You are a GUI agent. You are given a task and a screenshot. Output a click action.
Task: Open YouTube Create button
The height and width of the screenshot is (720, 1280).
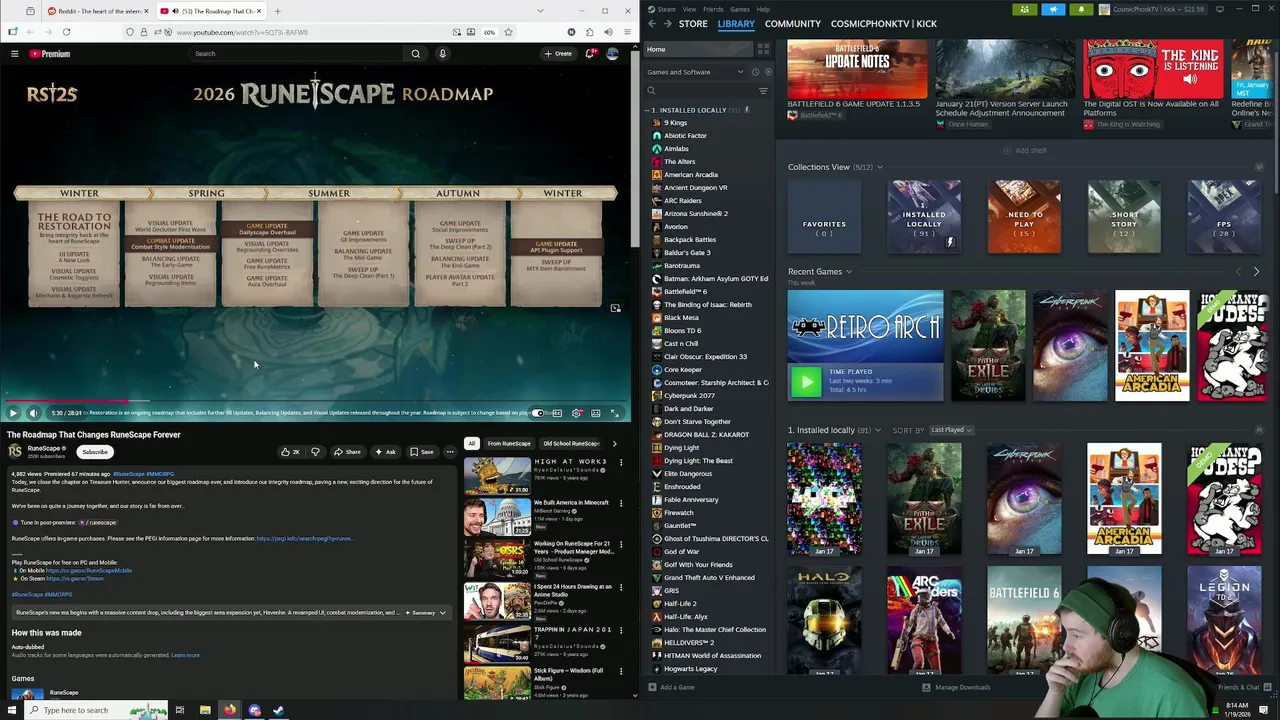point(559,54)
